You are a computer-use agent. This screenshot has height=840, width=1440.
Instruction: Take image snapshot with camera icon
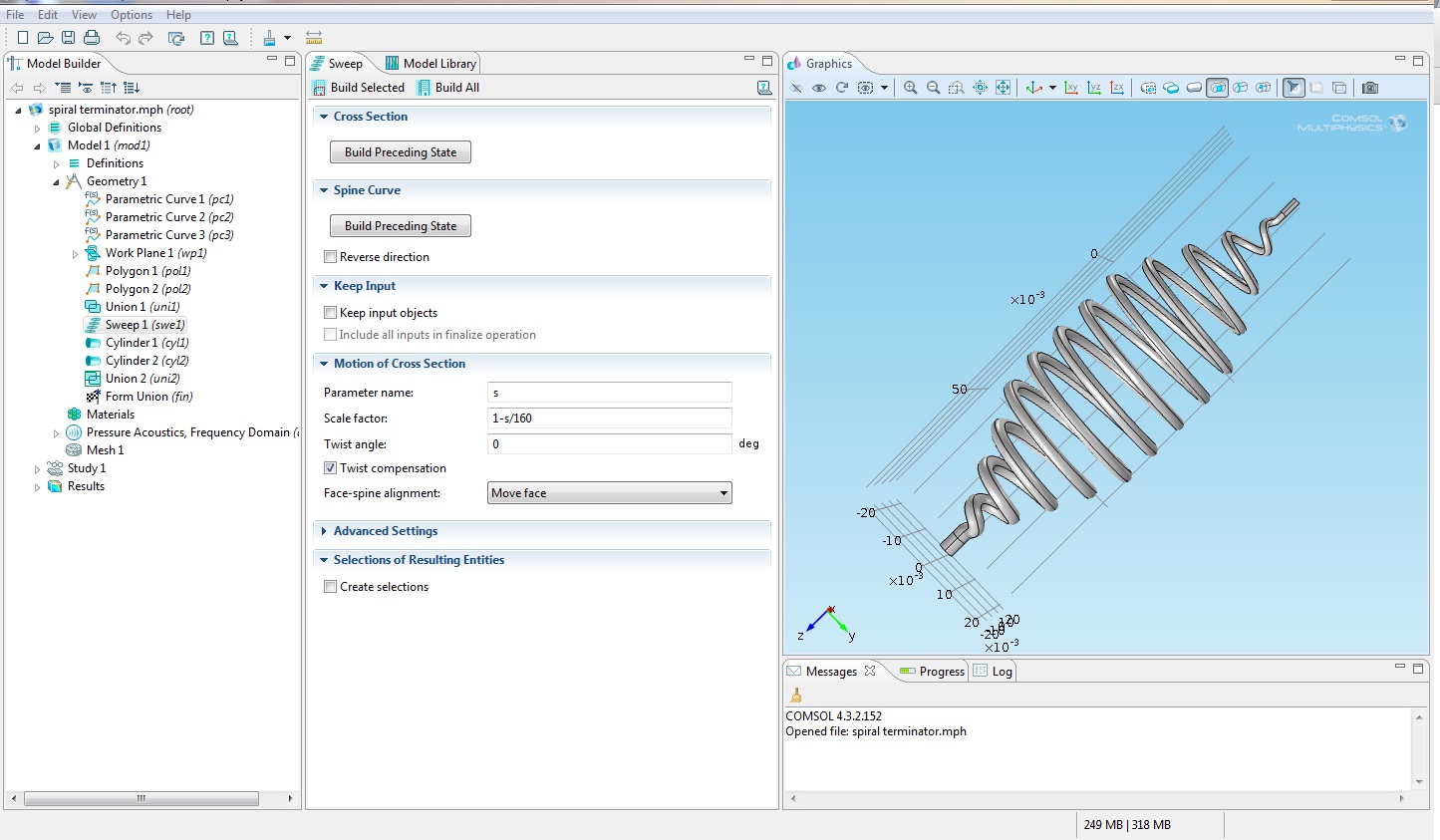pyautogui.click(x=1370, y=88)
